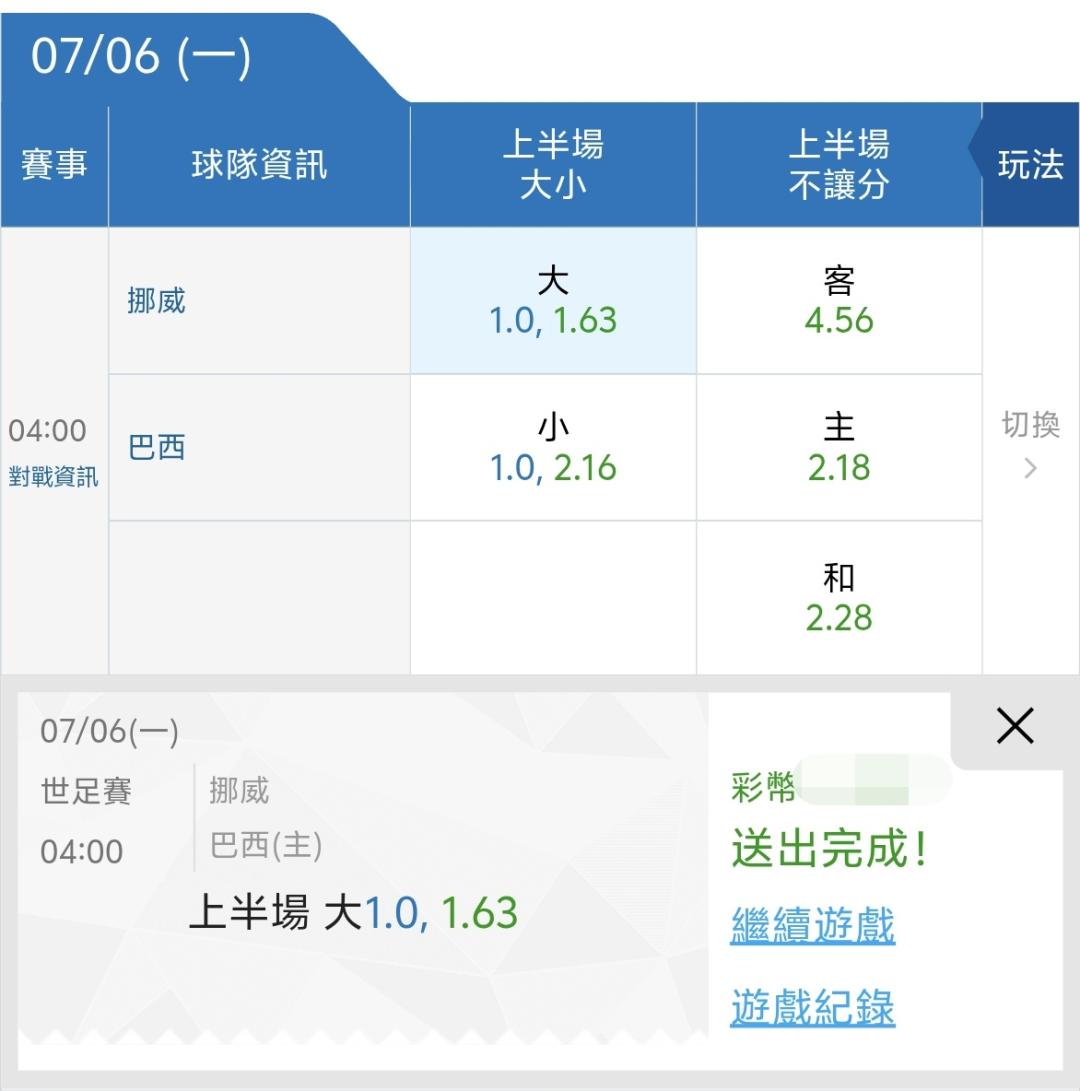Open 對戰資訊 match info link
Screen dimensions: 1080x1091
[x=54, y=477]
